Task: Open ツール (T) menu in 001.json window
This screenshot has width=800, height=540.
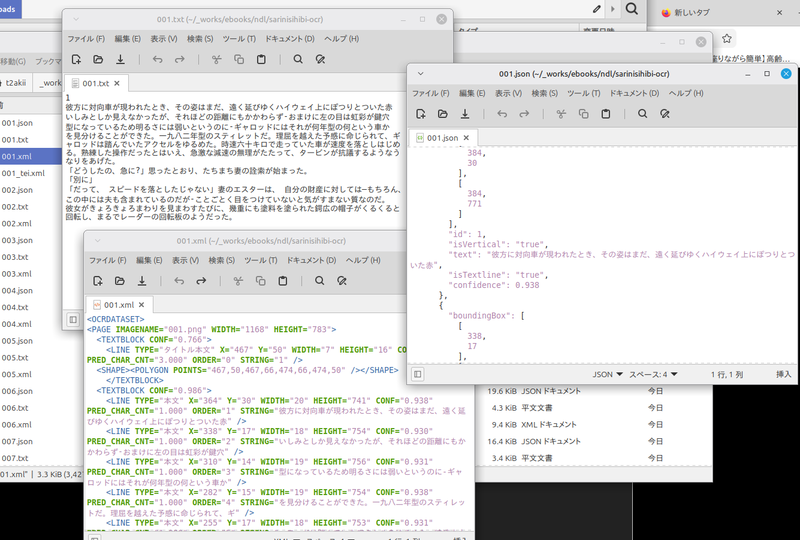Action: click(x=583, y=93)
